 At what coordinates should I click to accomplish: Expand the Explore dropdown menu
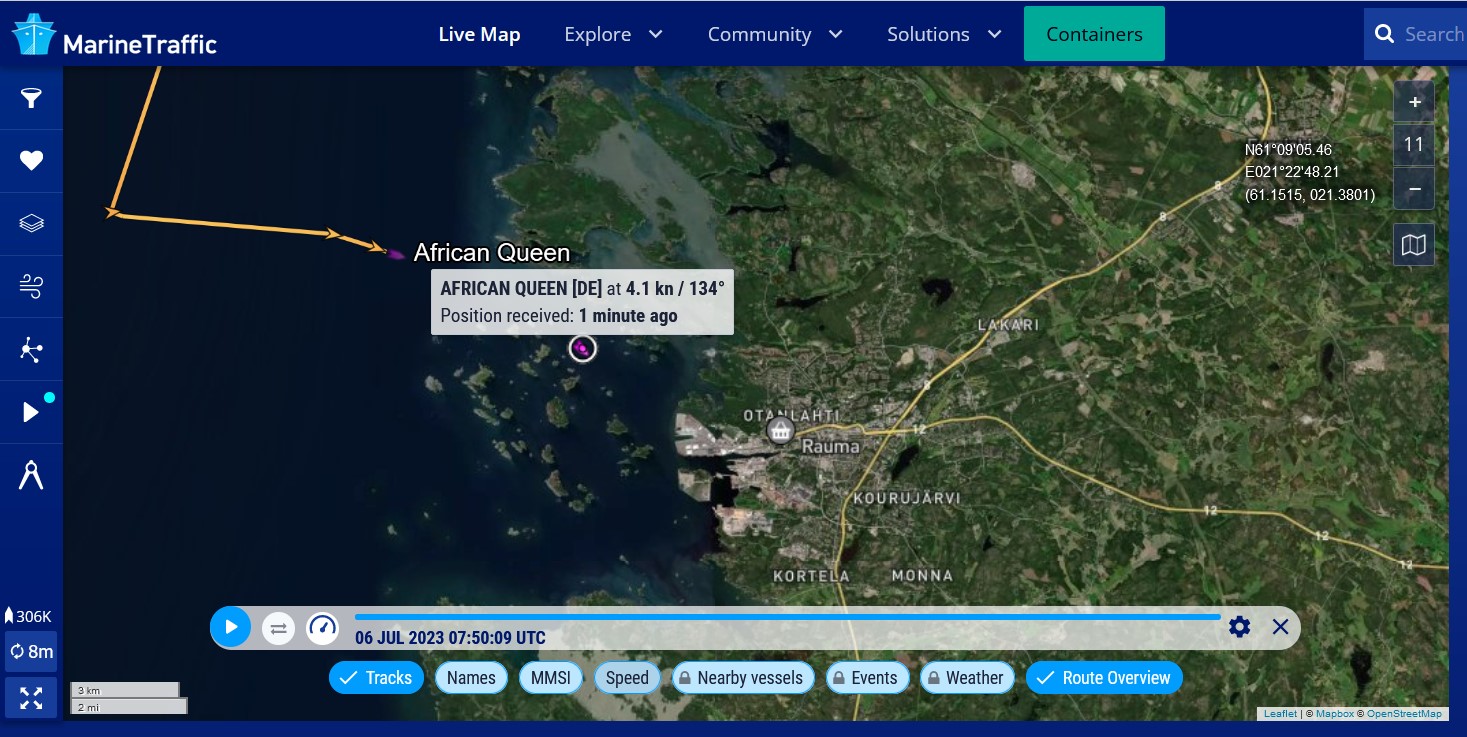(x=613, y=34)
